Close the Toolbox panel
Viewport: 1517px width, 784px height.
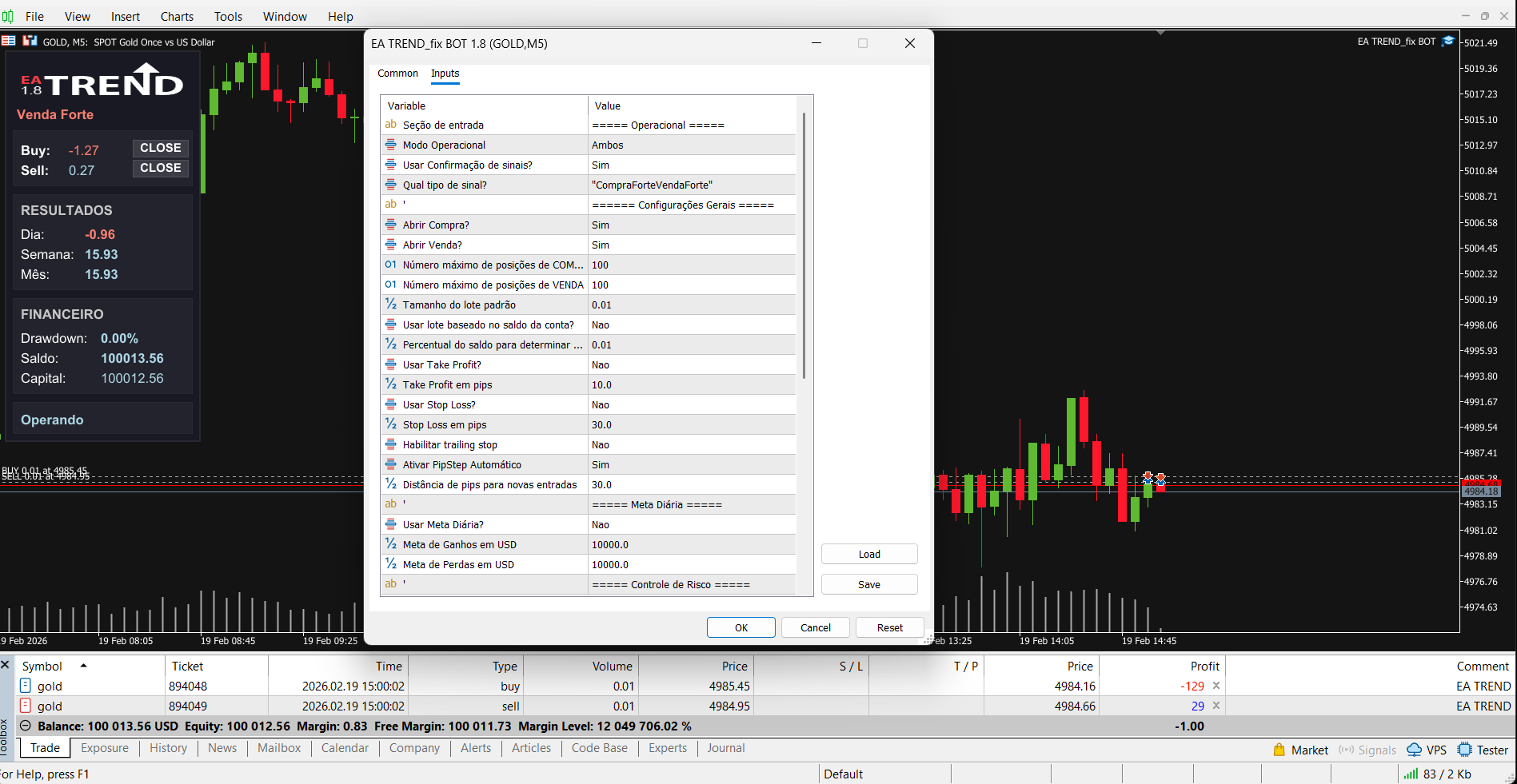6,665
